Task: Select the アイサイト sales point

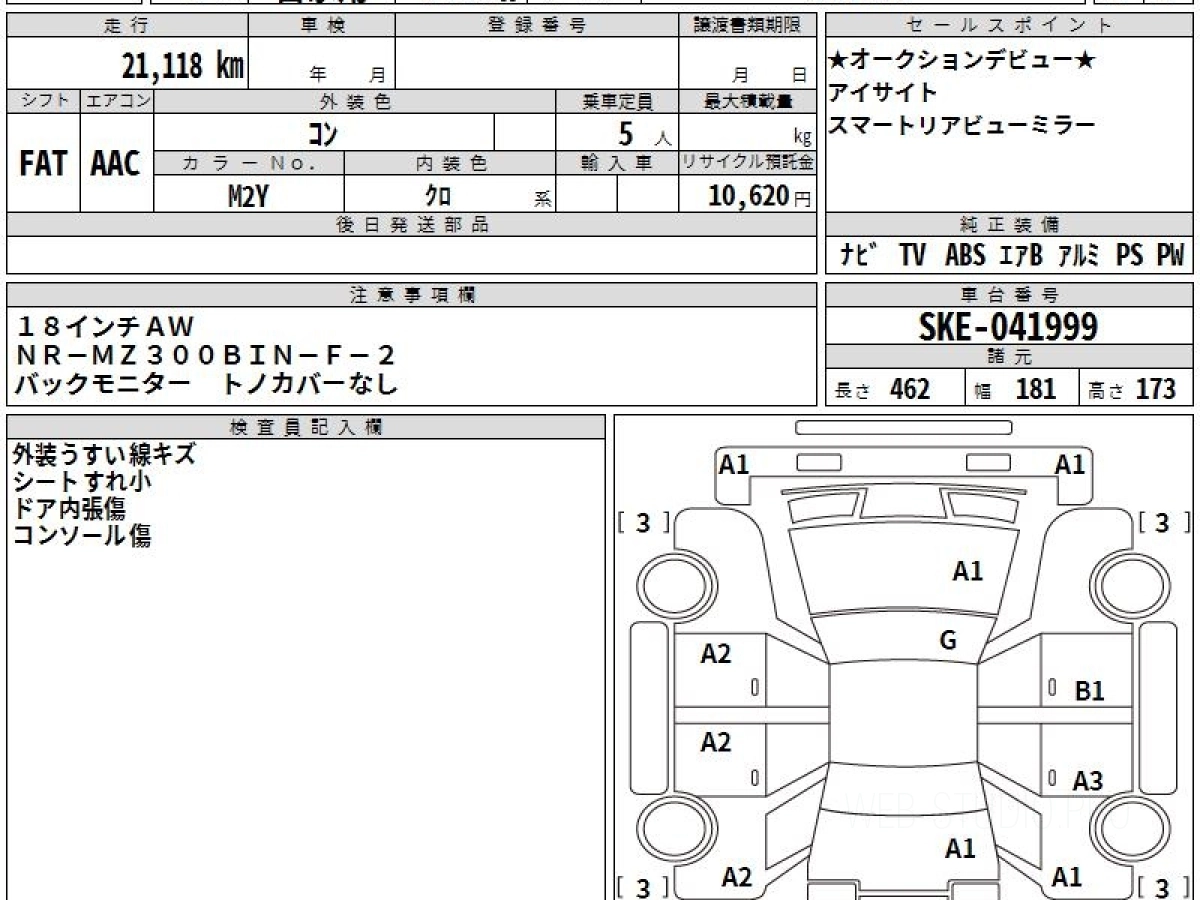Action: (x=883, y=93)
